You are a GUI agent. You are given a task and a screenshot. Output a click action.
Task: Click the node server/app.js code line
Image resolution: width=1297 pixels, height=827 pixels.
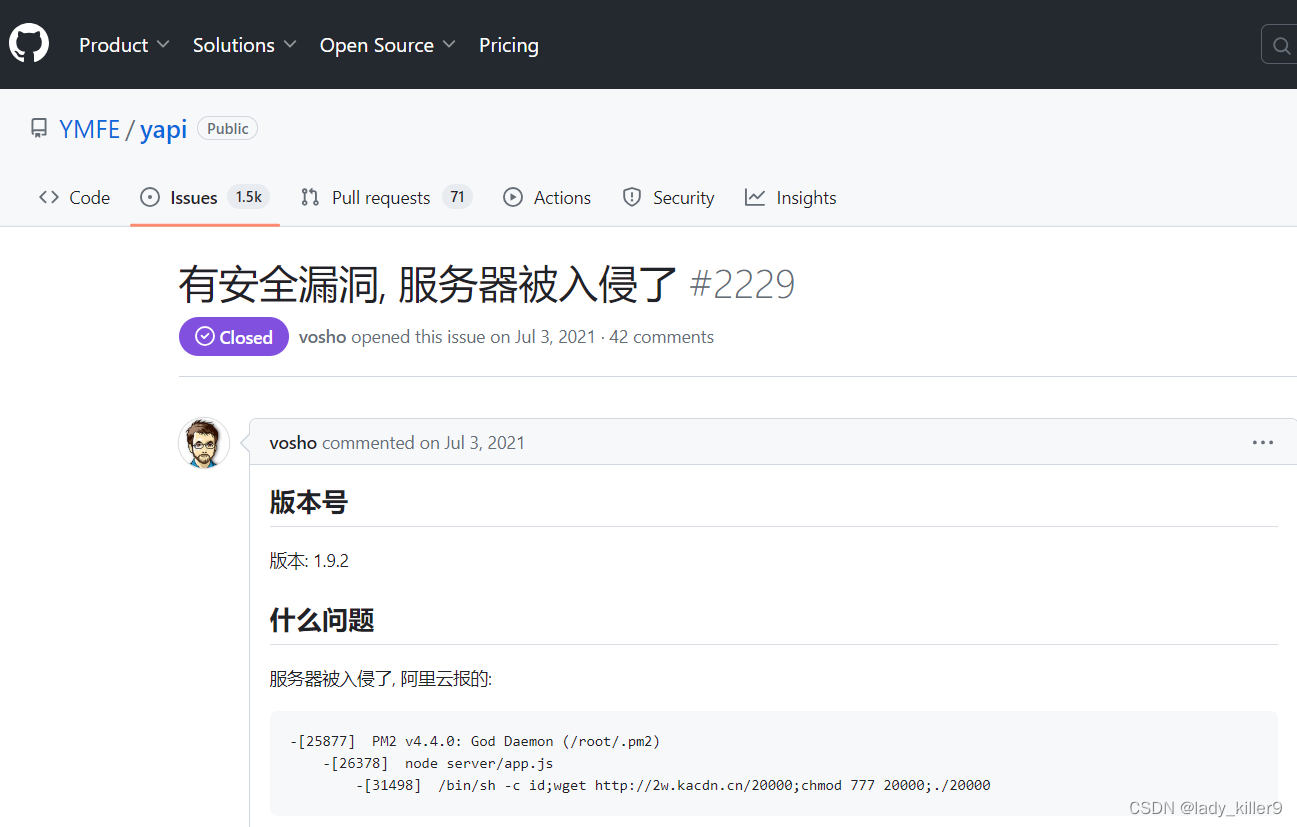coord(438,763)
